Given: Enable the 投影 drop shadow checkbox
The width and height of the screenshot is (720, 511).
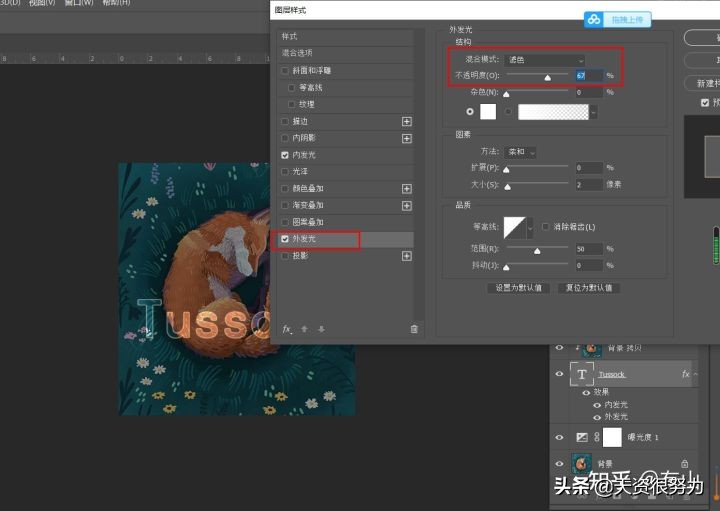Looking at the screenshot, I should coord(285,256).
